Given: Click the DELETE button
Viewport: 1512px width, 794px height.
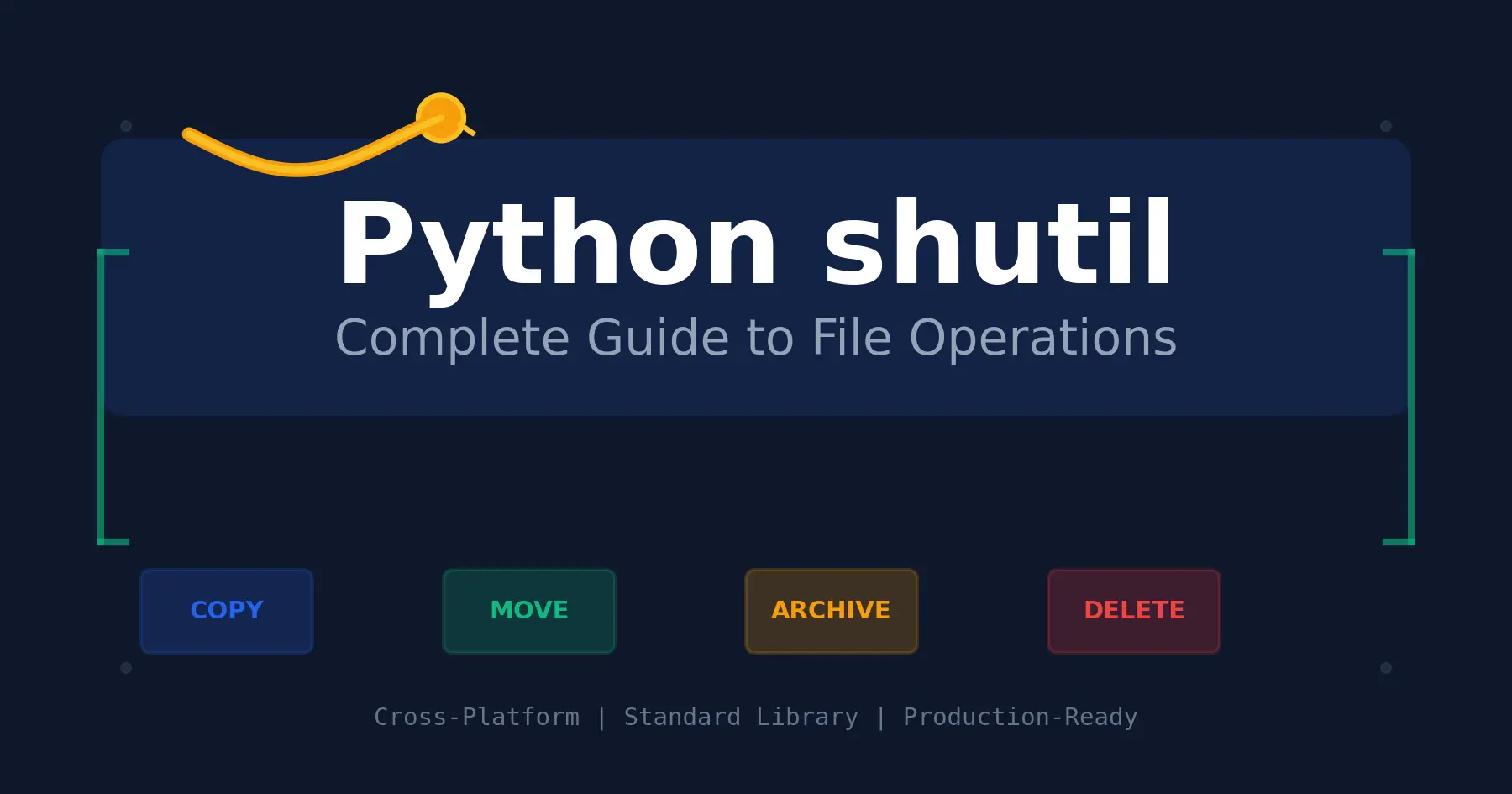Looking at the screenshot, I should [x=1134, y=611].
